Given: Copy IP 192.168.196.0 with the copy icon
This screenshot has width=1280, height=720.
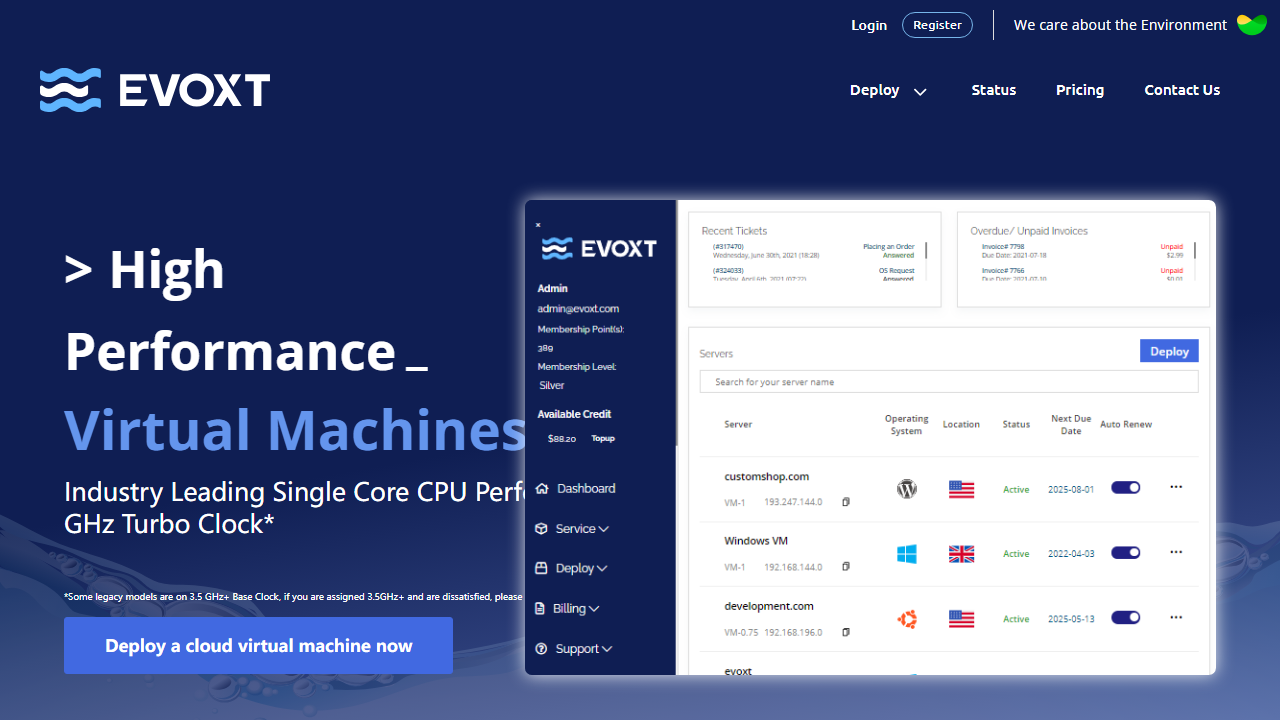Looking at the screenshot, I should (846, 632).
